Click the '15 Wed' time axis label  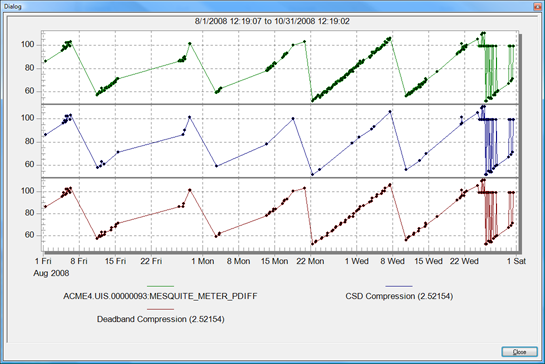pyautogui.click(x=429, y=261)
